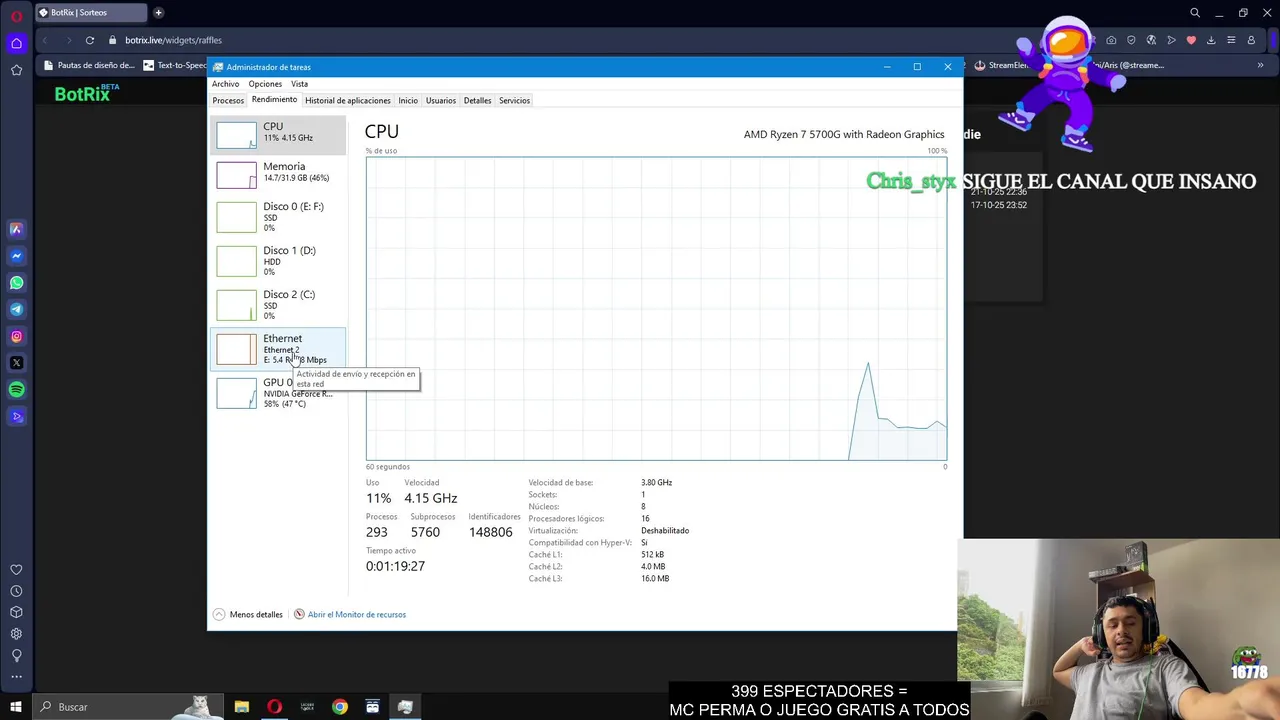Open Messenger in Opera sidebar
This screenshot has width=1280, height=720.
(16, 256)
